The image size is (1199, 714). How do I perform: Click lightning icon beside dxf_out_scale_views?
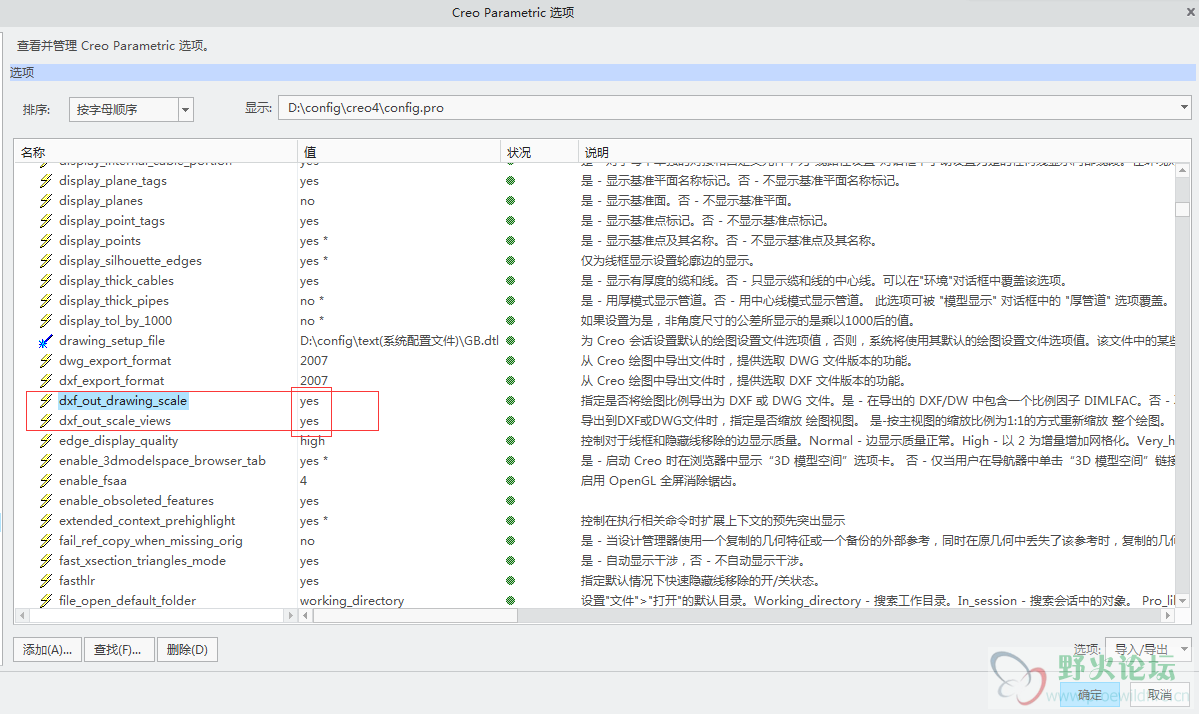[46, 420]
